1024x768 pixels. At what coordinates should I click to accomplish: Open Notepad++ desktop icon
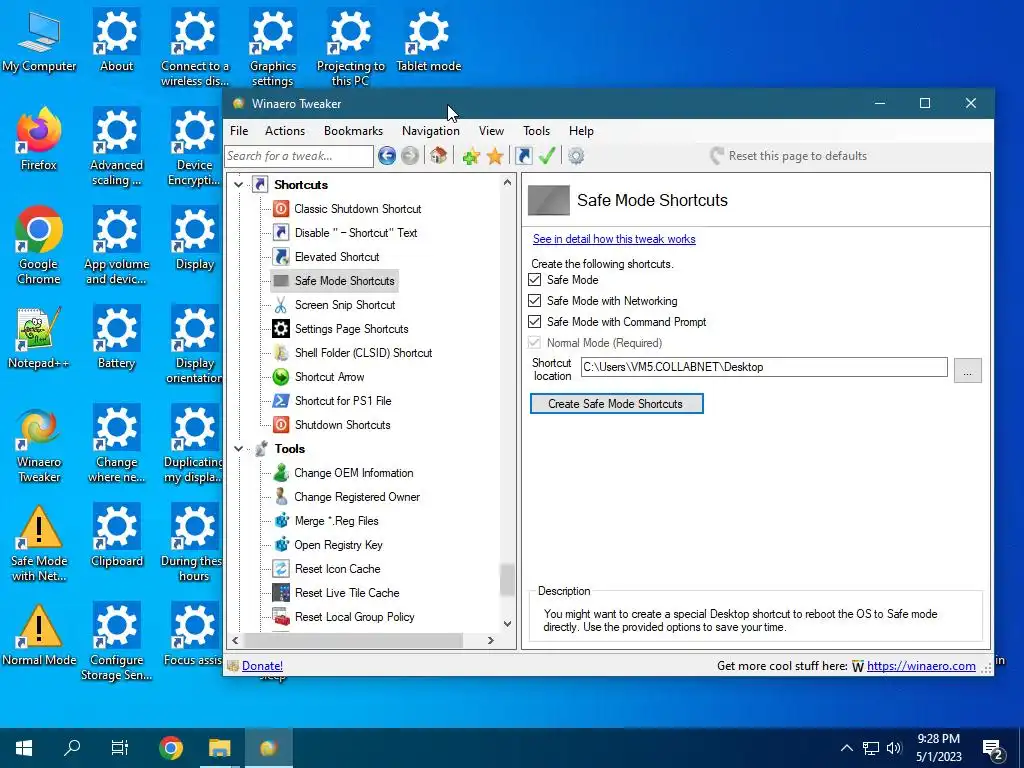pyautogui.click(x=39, y=338)
